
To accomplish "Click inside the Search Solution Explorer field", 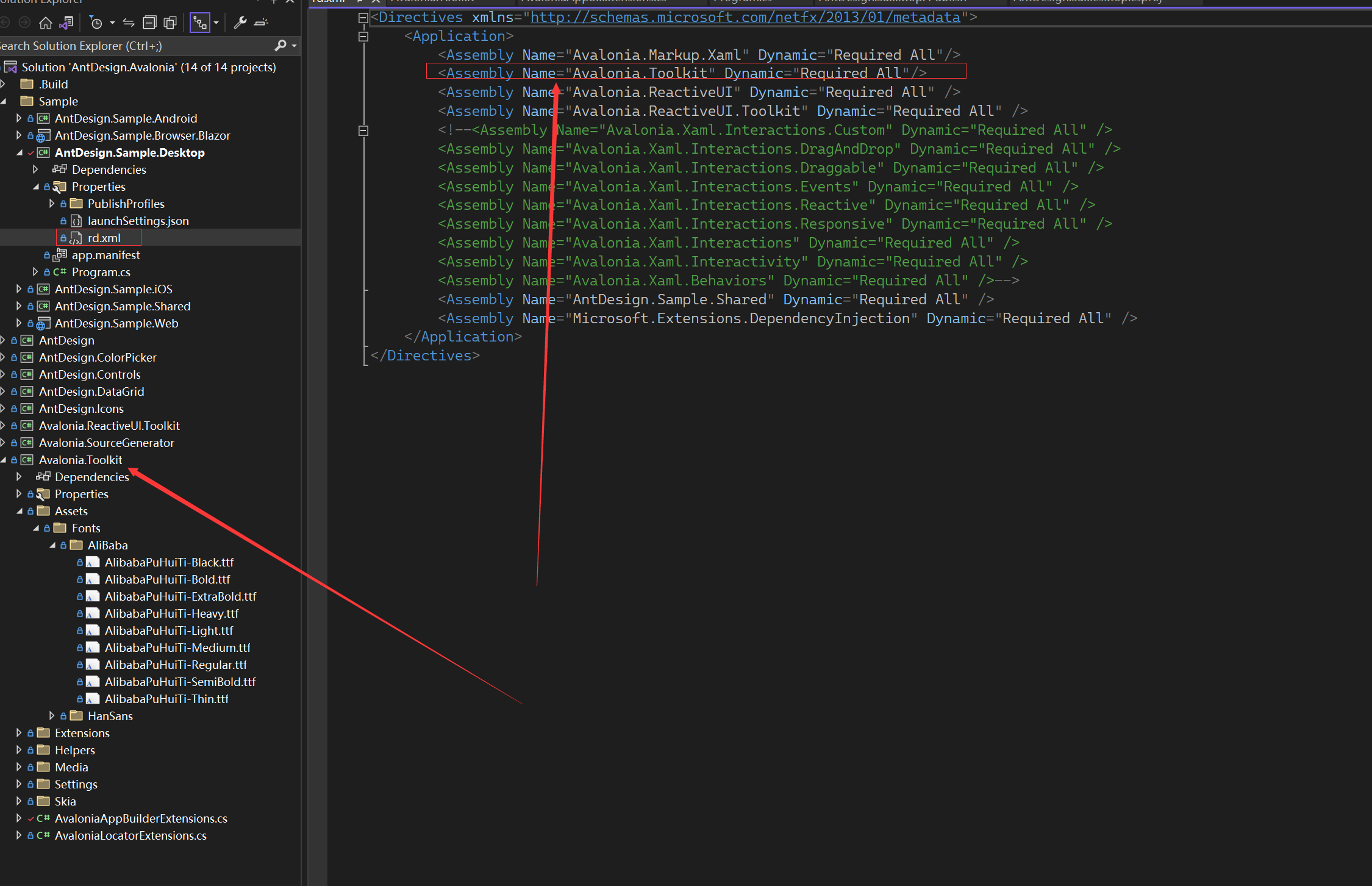I will click(122, 45).
